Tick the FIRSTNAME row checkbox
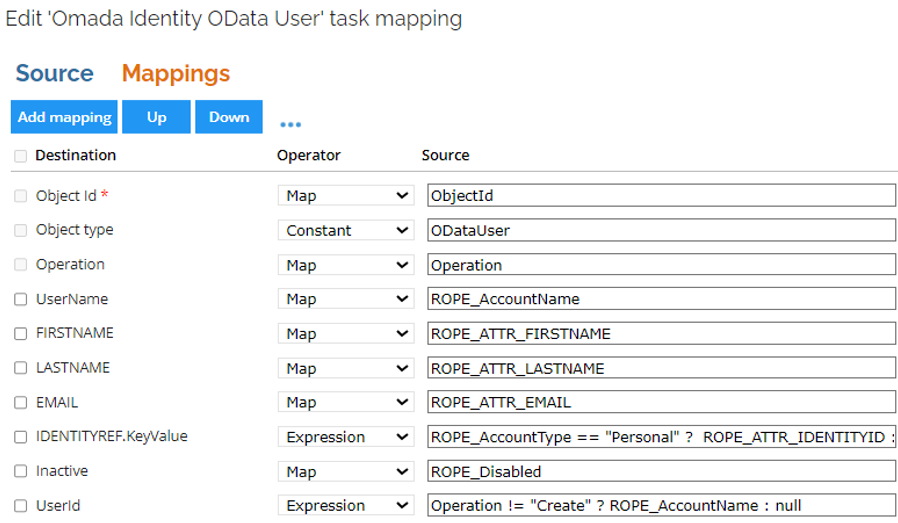This screenshot has height=523, width=898. pyautogui.click(x=21, y=333)
